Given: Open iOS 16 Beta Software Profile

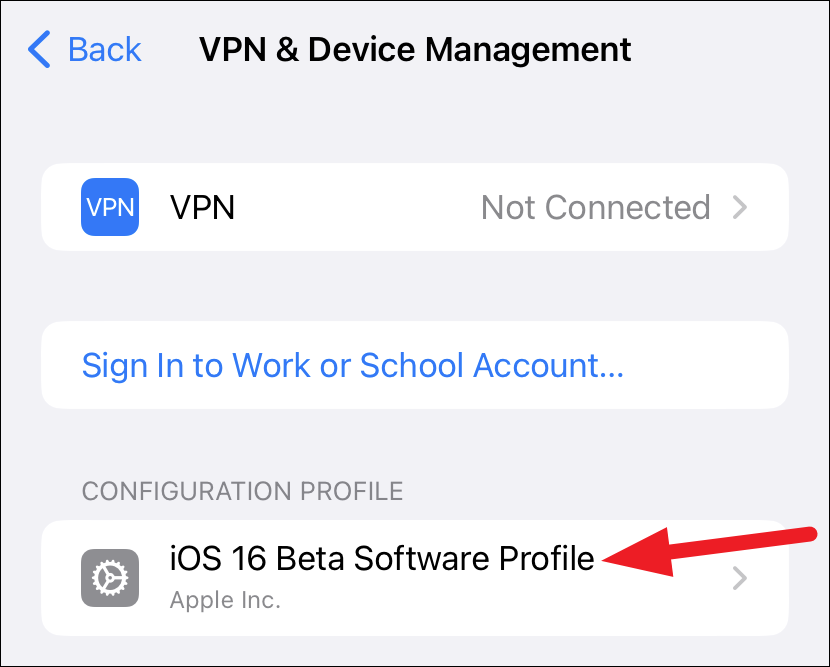Looking at the screenshot, I should (x=382, y=558).
